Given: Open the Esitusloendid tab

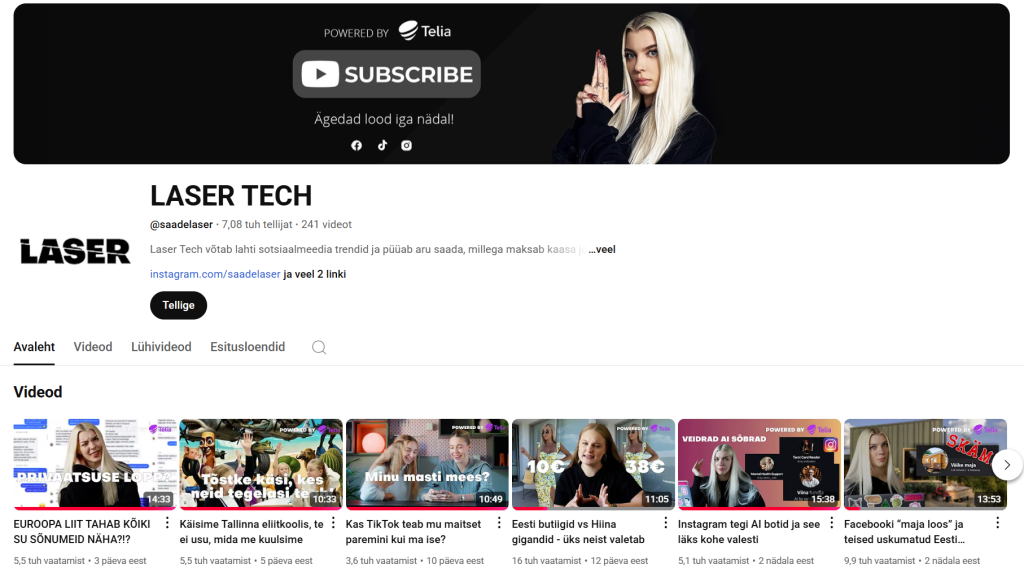Looking at the screenshot, I should pos(247,347).
